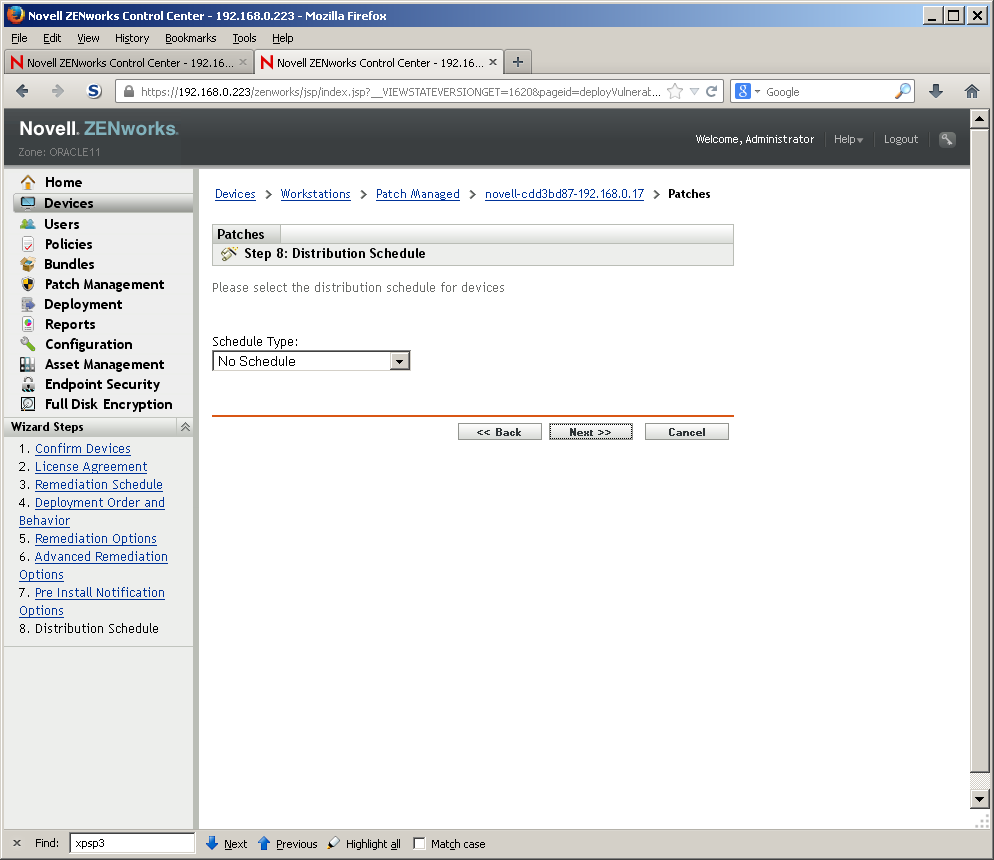
Task: Click the S extension icon beside address bar
Action: pos(94,91)
